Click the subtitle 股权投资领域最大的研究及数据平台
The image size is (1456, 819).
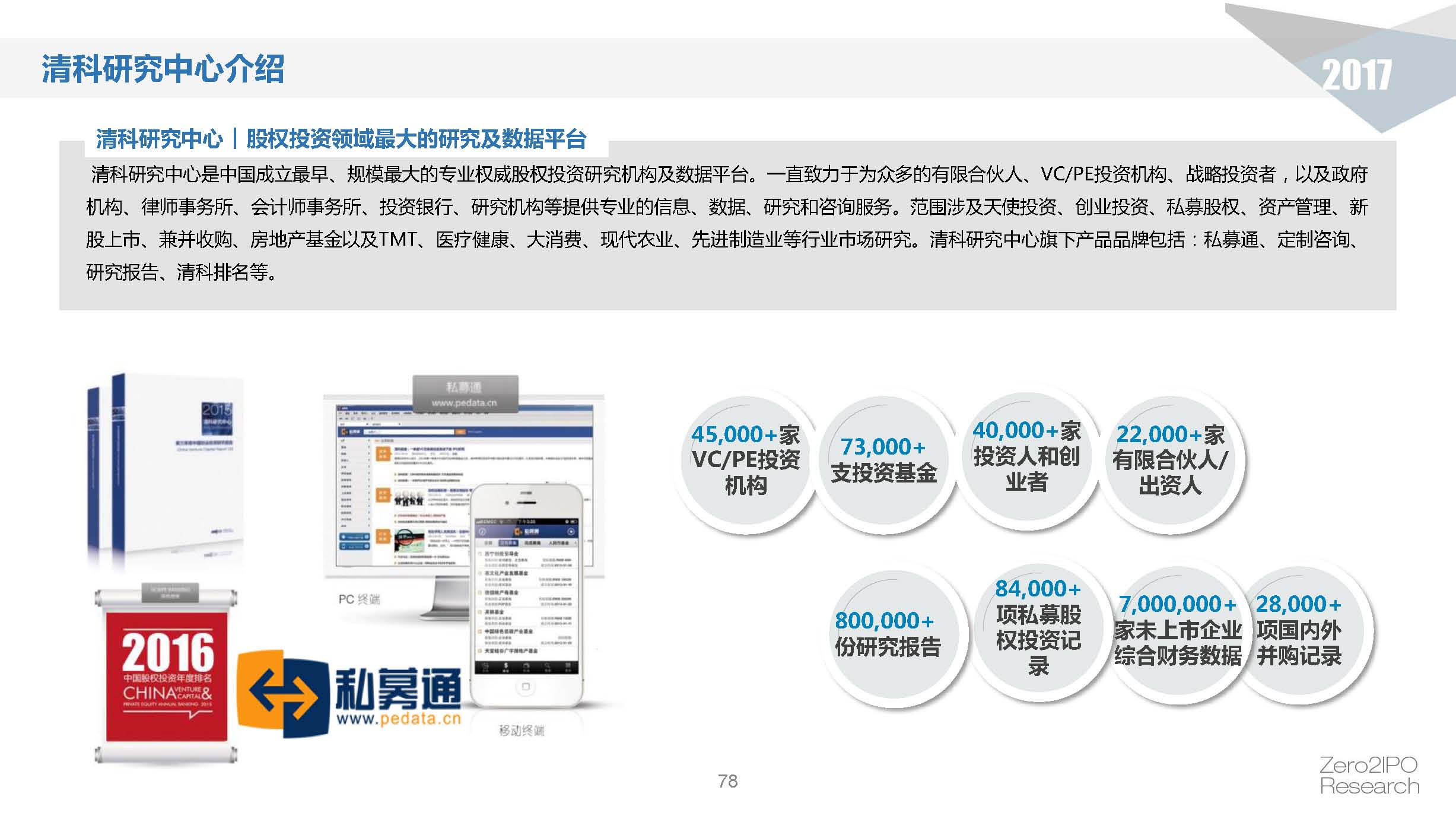point(416,139)
